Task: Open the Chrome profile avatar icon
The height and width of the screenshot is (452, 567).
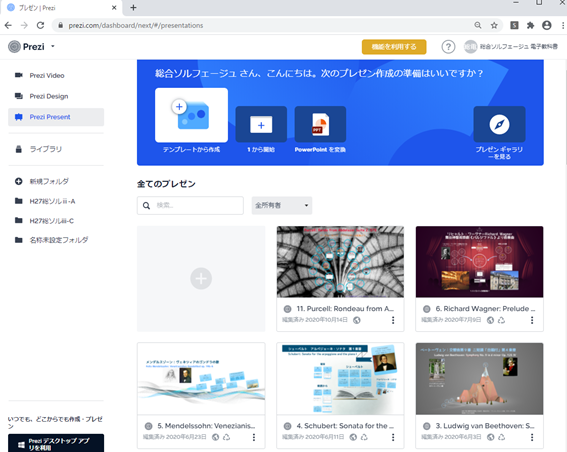Action: point(547,25)
